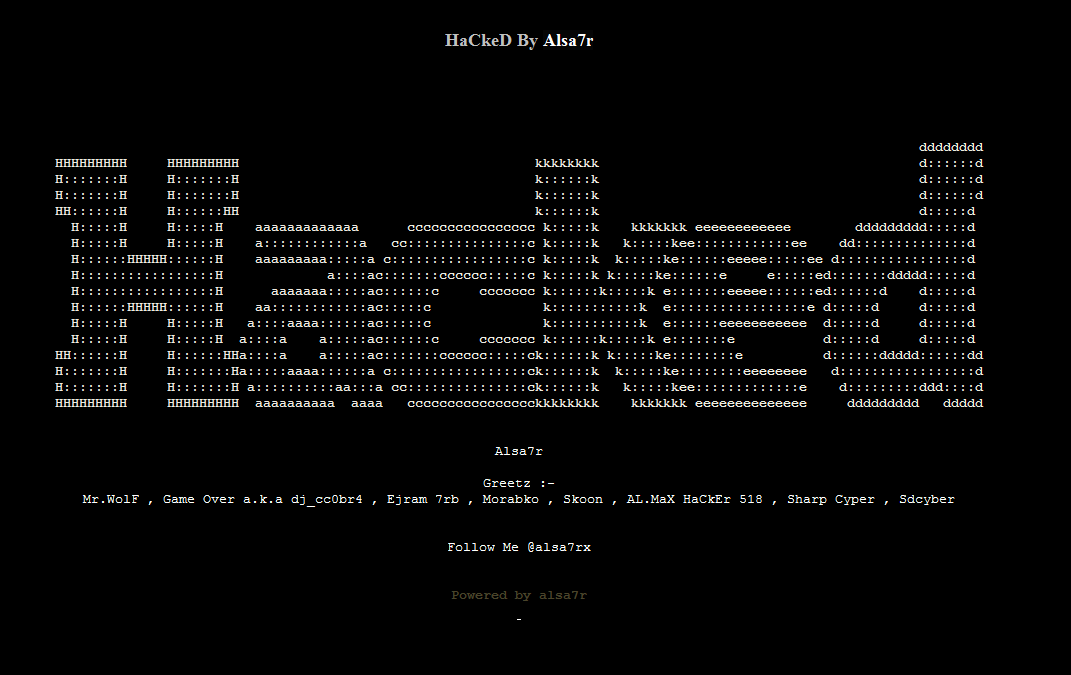Screen dimensions: 1071x675
Task: Click the small dash below the footer
Action: [x=518, y=619]
